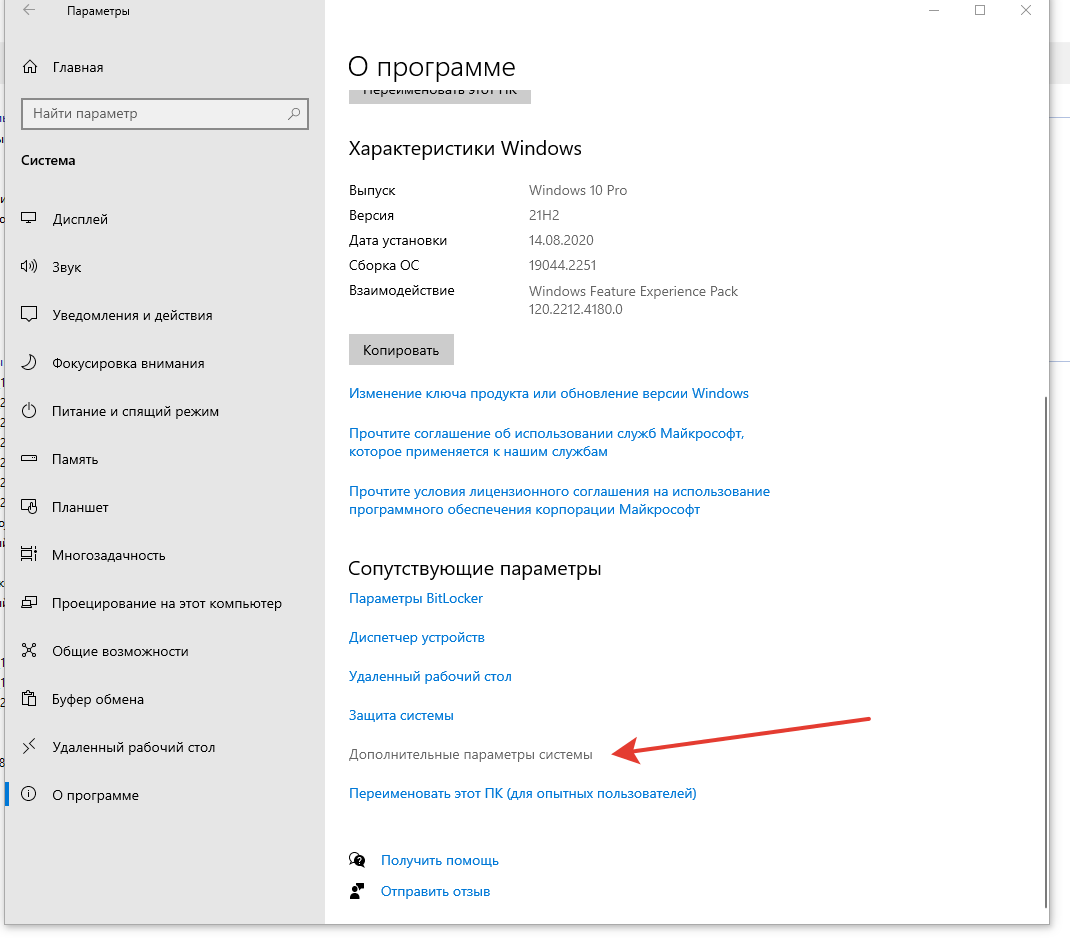Viewport: 1070px width, 940px height.
Task: Click the magnifier icon in the search box
Action: tap(294, 113)
